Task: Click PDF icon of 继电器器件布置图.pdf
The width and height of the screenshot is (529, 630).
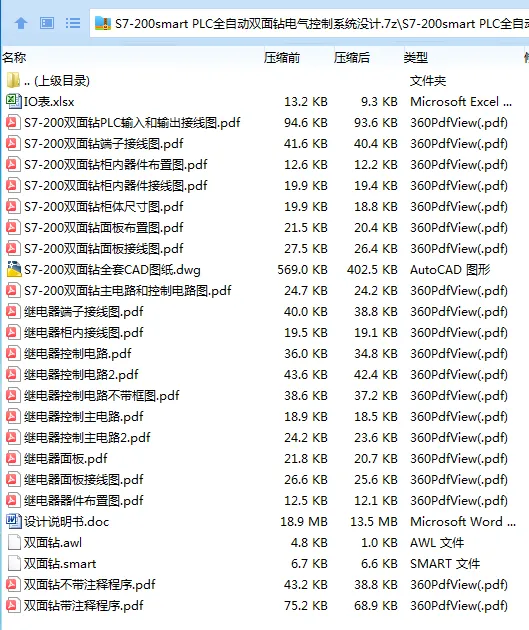Action: 13,500
